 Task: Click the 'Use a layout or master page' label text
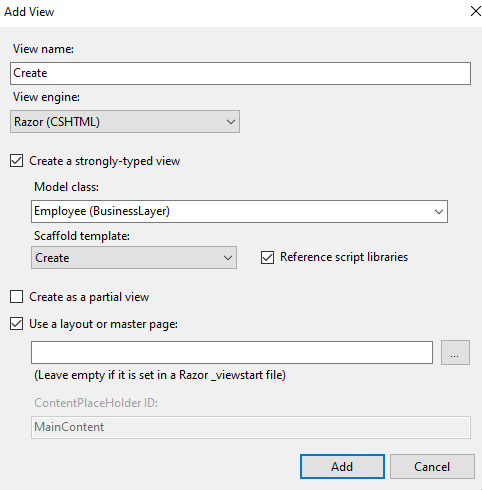(104, 324)
